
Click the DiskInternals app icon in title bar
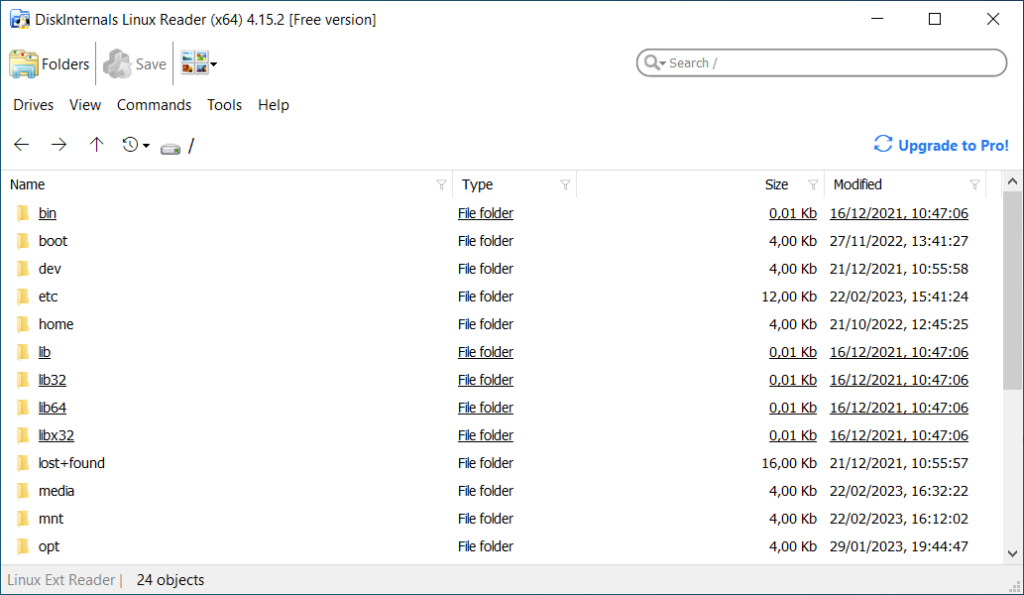tap(20, 20)
